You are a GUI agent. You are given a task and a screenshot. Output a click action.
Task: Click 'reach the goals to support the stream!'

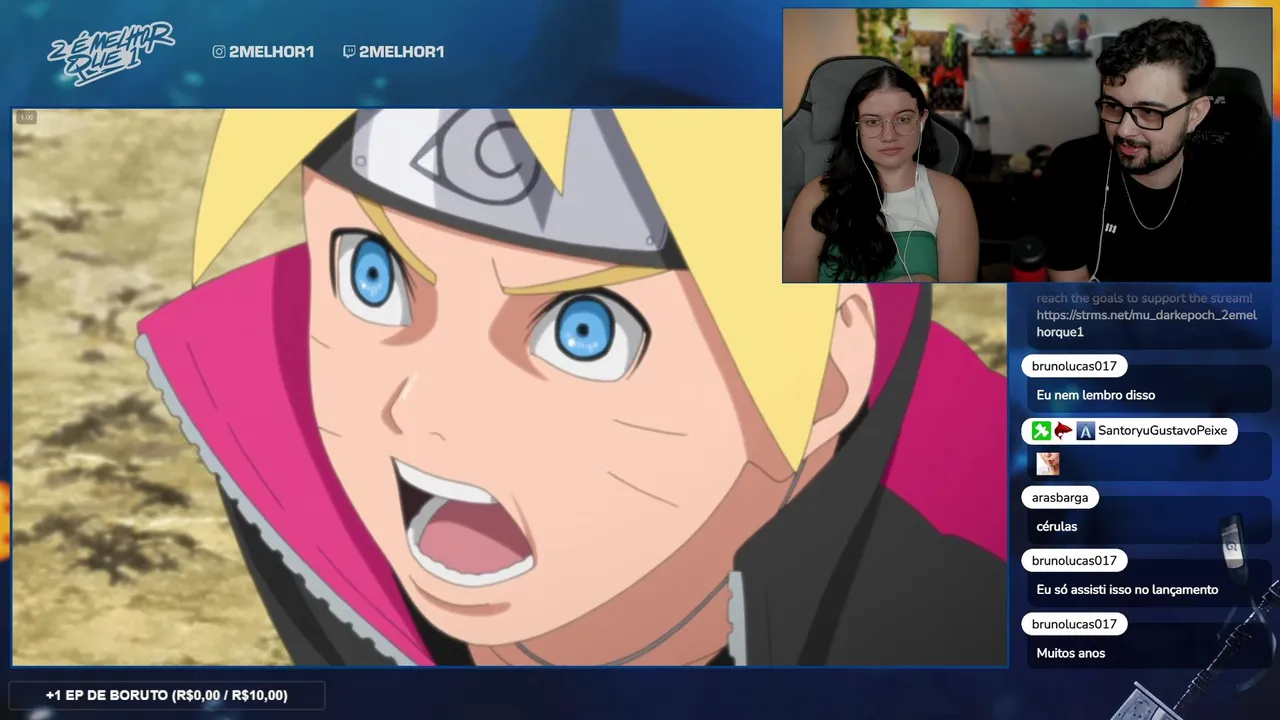(1144, 298)
